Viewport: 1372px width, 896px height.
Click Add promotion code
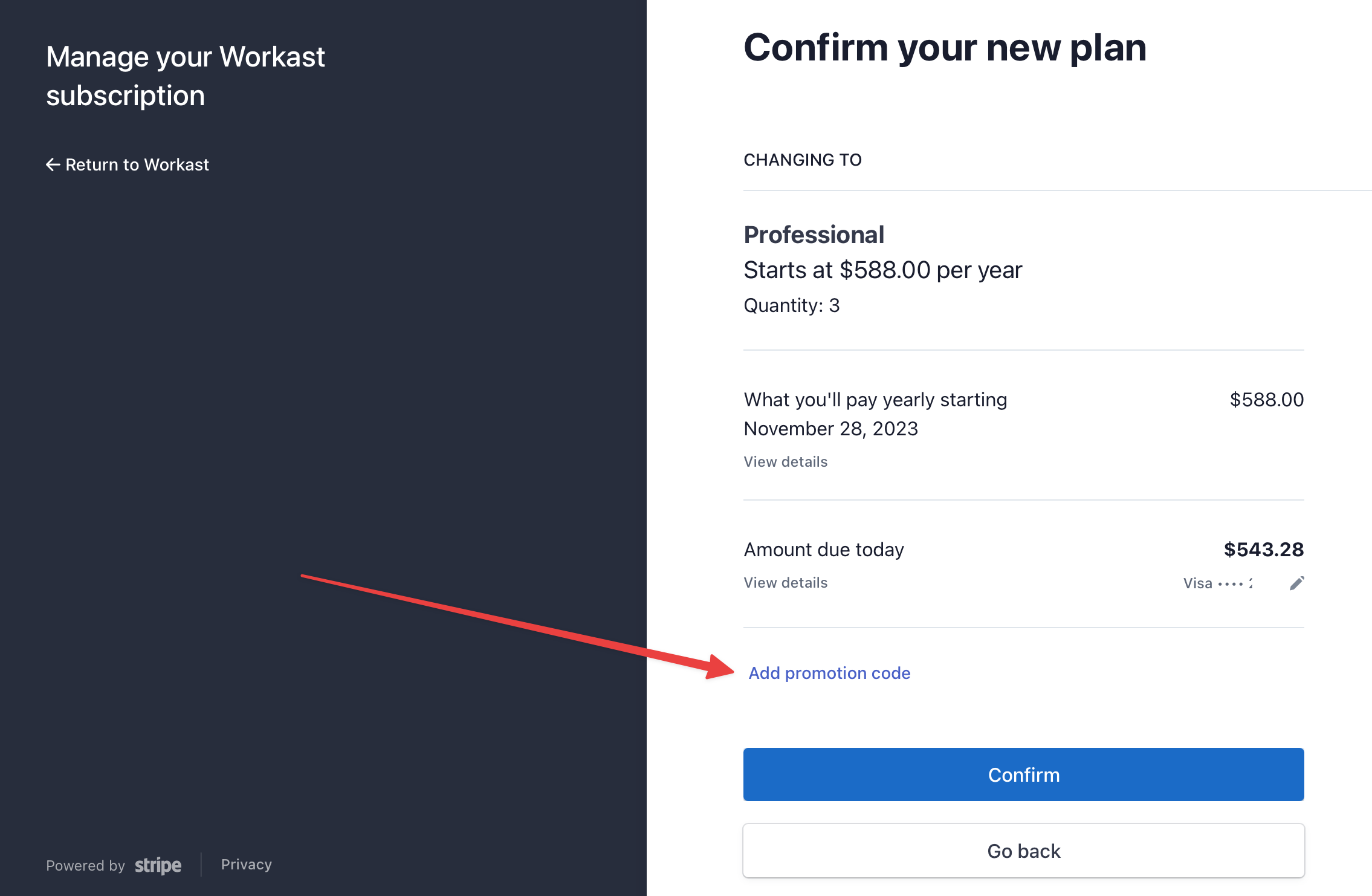point(829,673)
